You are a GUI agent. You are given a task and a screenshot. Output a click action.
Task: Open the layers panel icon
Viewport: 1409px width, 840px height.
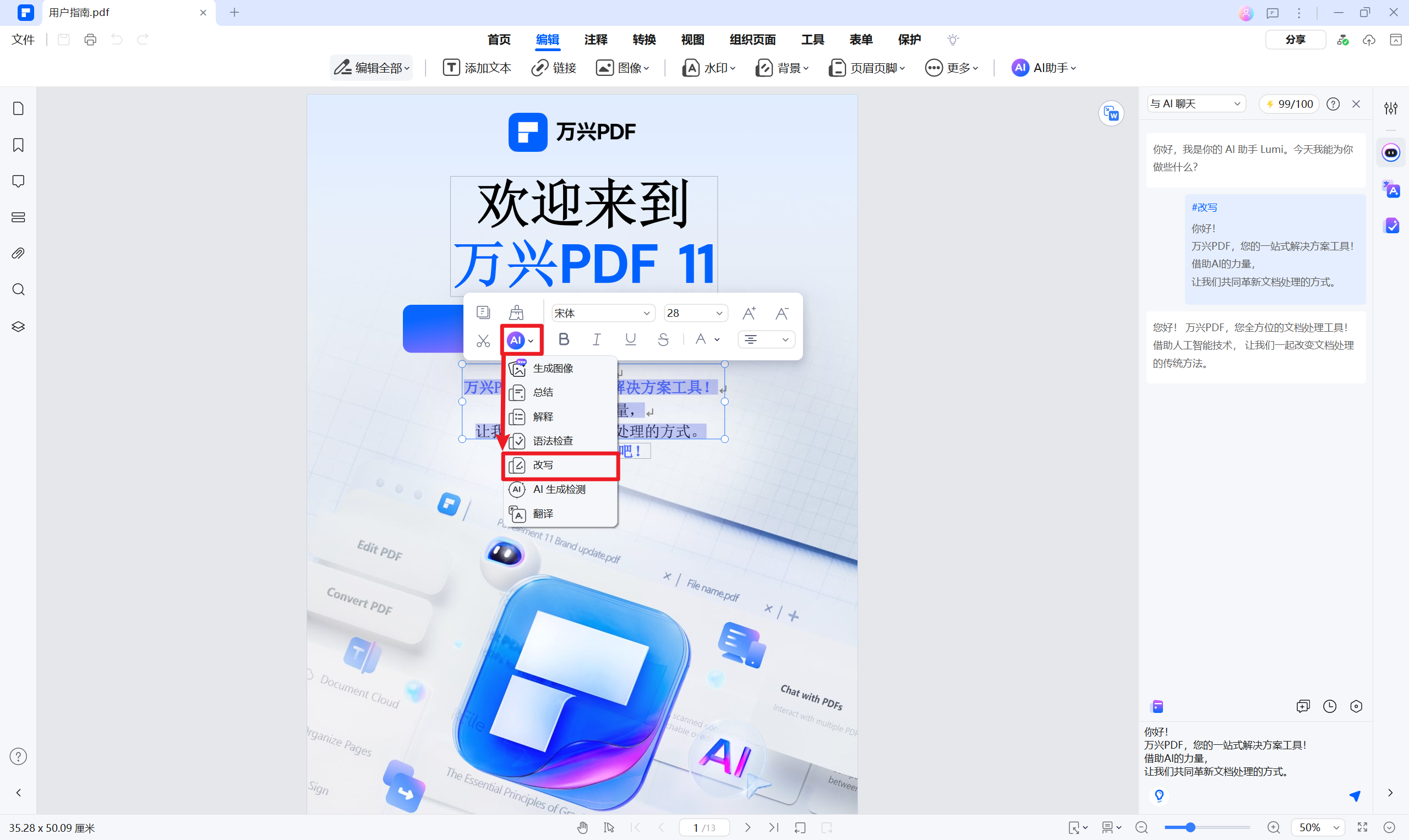pos(18,327)
